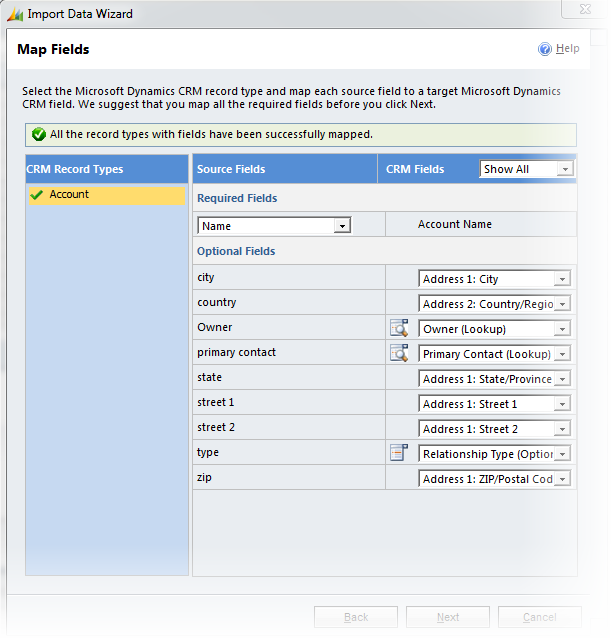Click the Help question mark icon

545,49
